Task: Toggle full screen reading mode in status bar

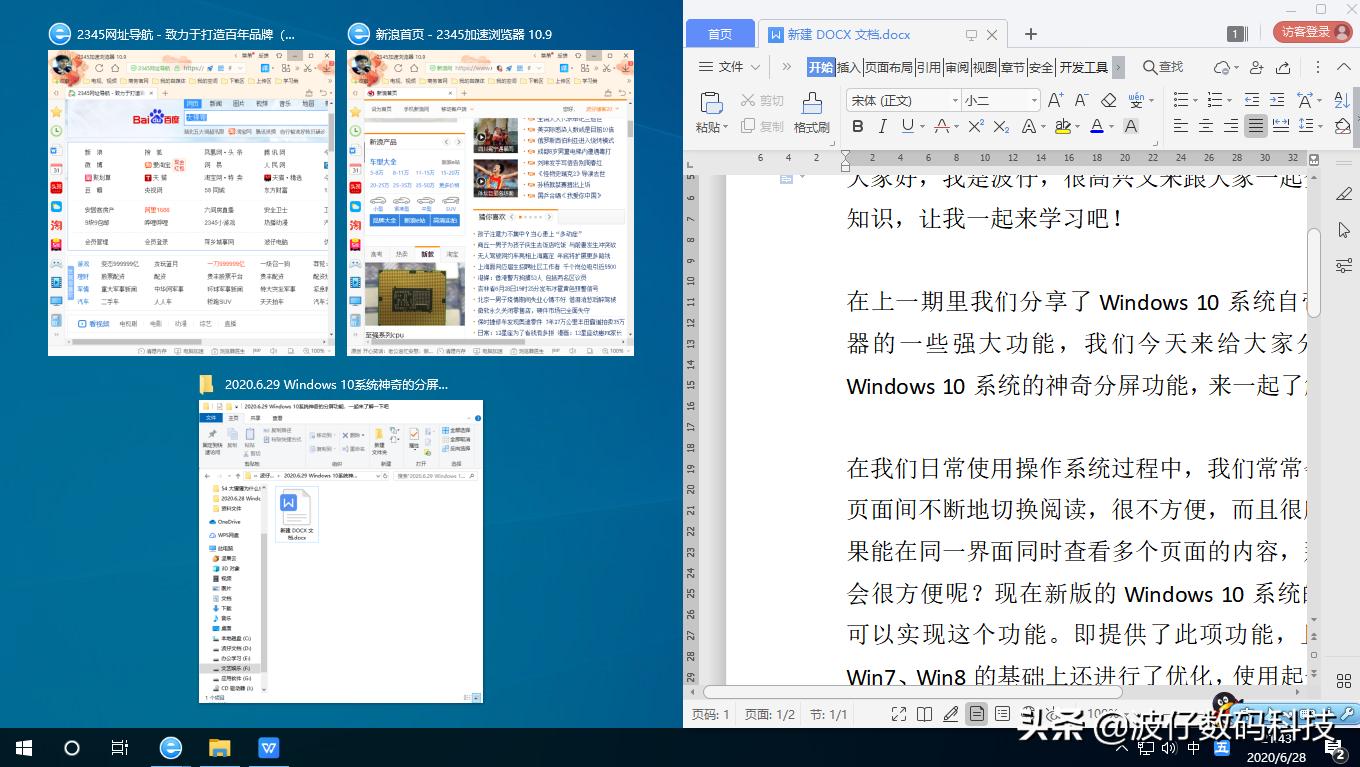Action: click(899, 713)
